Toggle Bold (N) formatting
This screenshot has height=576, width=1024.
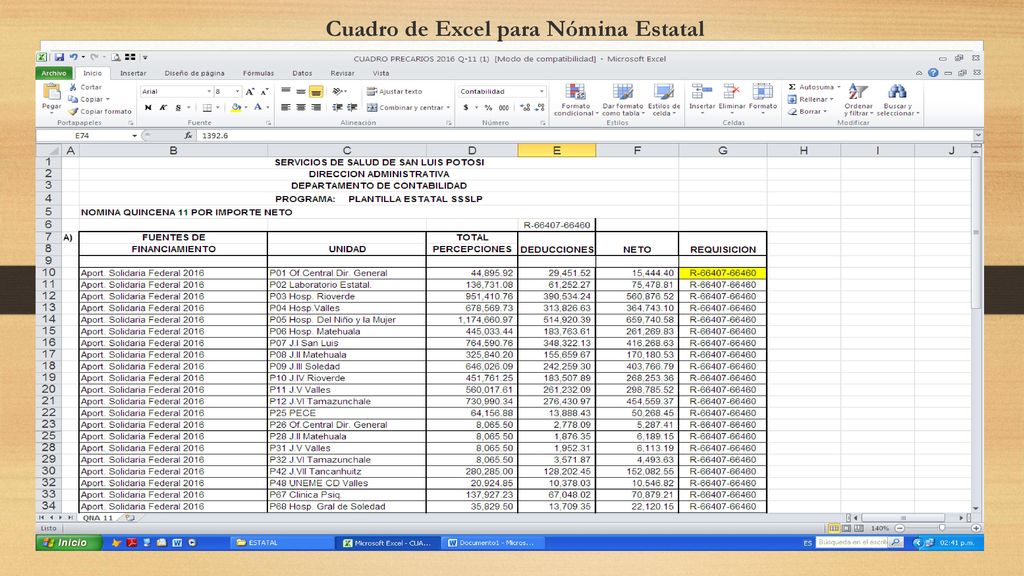[x=148, y=108]
